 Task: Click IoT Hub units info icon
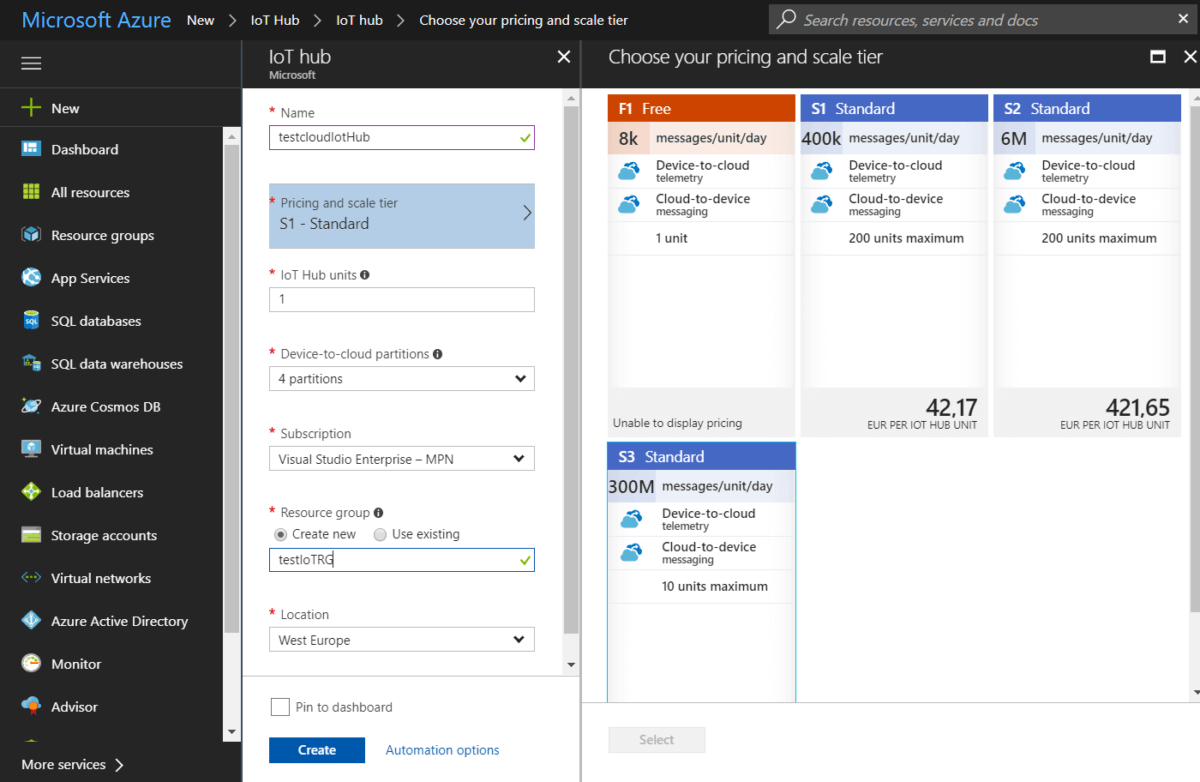[365, 274]
